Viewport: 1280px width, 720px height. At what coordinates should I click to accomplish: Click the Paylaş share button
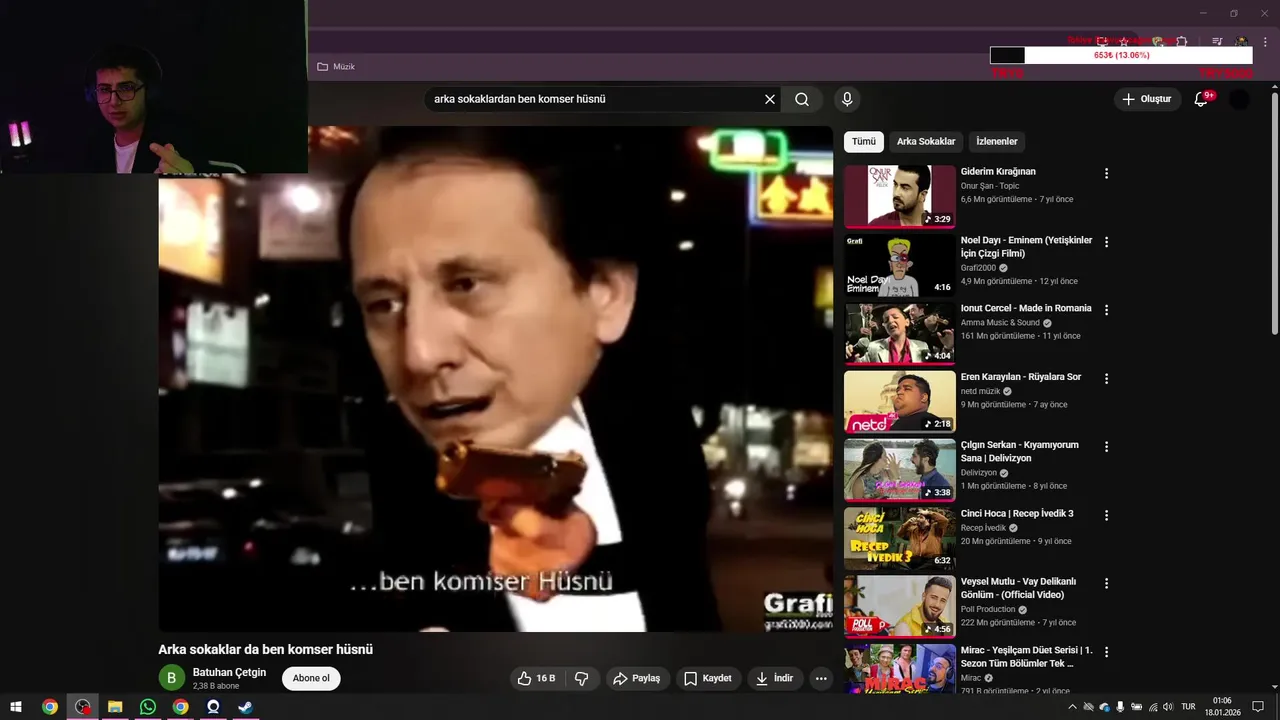pyautogui.click(x=637, y=678)
